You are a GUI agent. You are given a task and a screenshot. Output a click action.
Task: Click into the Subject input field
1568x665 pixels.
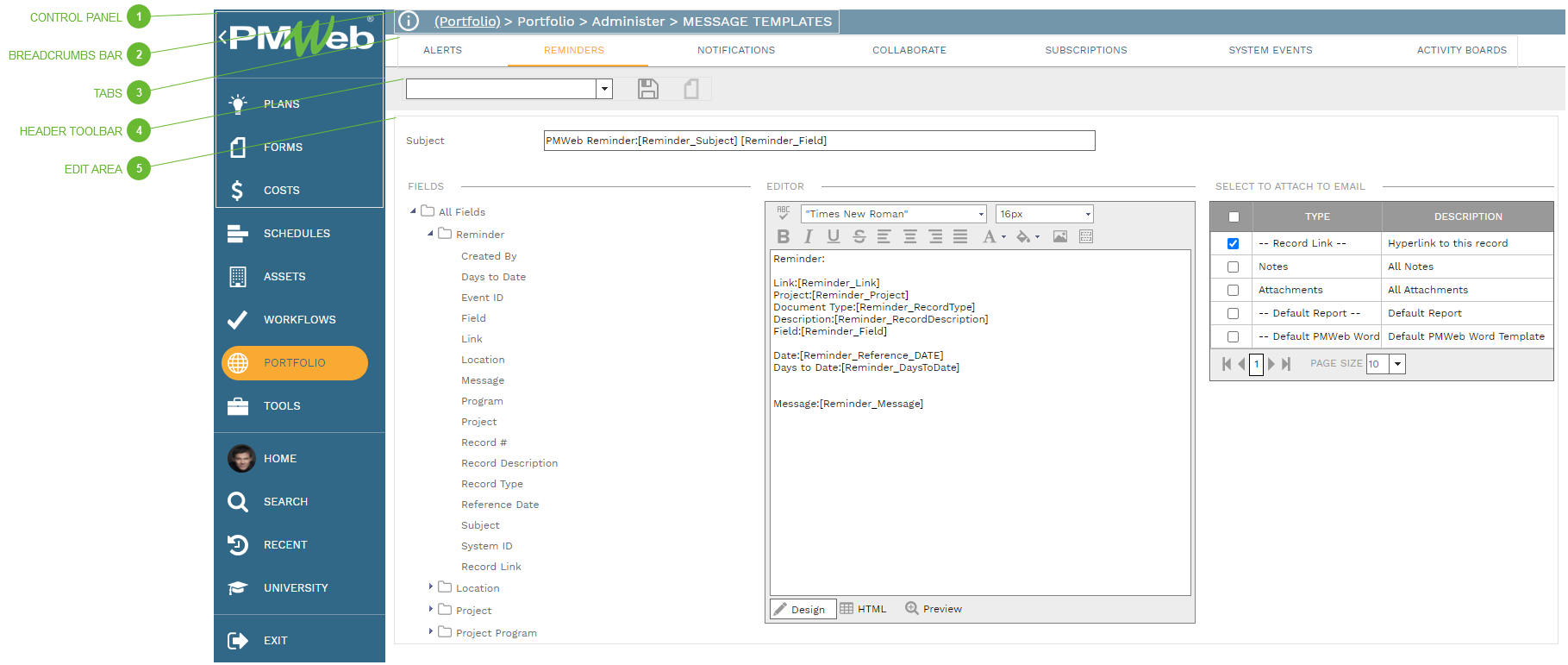818,141
